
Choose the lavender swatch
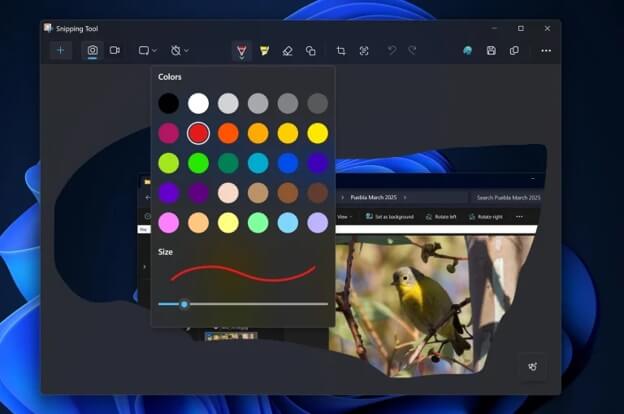coord(318,223)
